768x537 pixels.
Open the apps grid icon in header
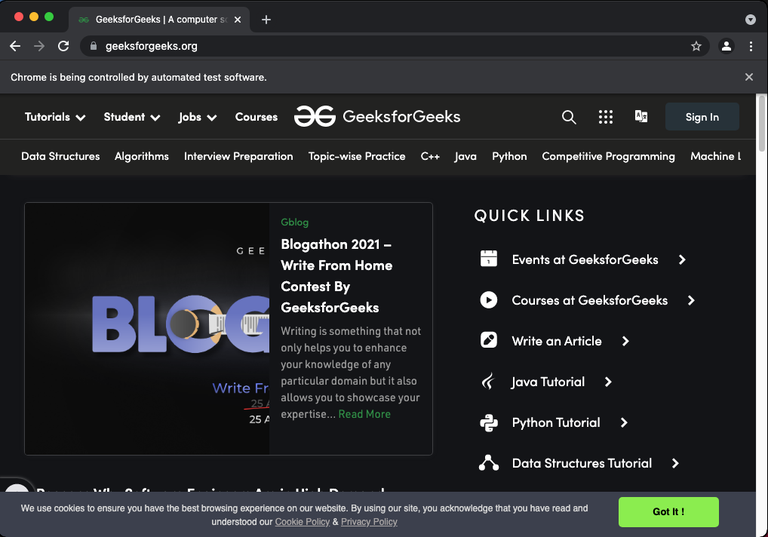click(x=605, y=117)
